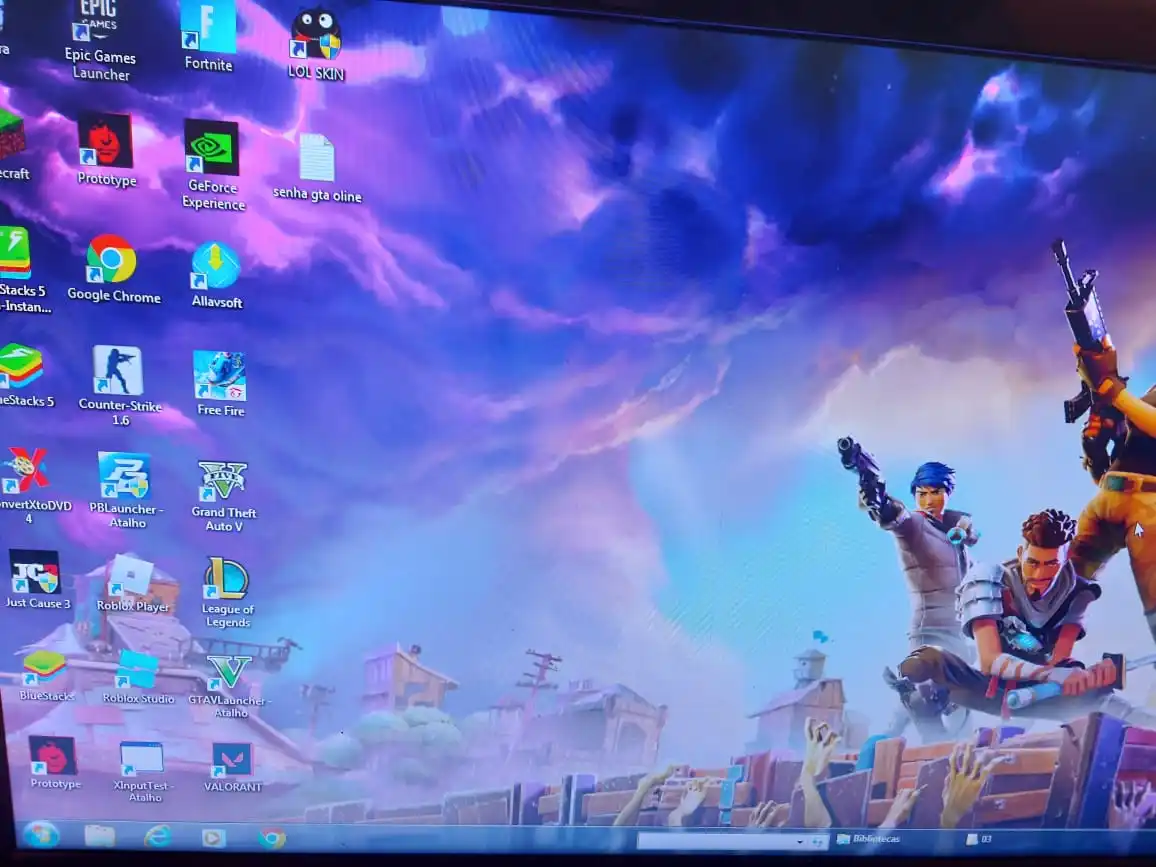The image size is (1156, 867).
Task: Open the Windows Start menu orb
Action: click(41, 835)
